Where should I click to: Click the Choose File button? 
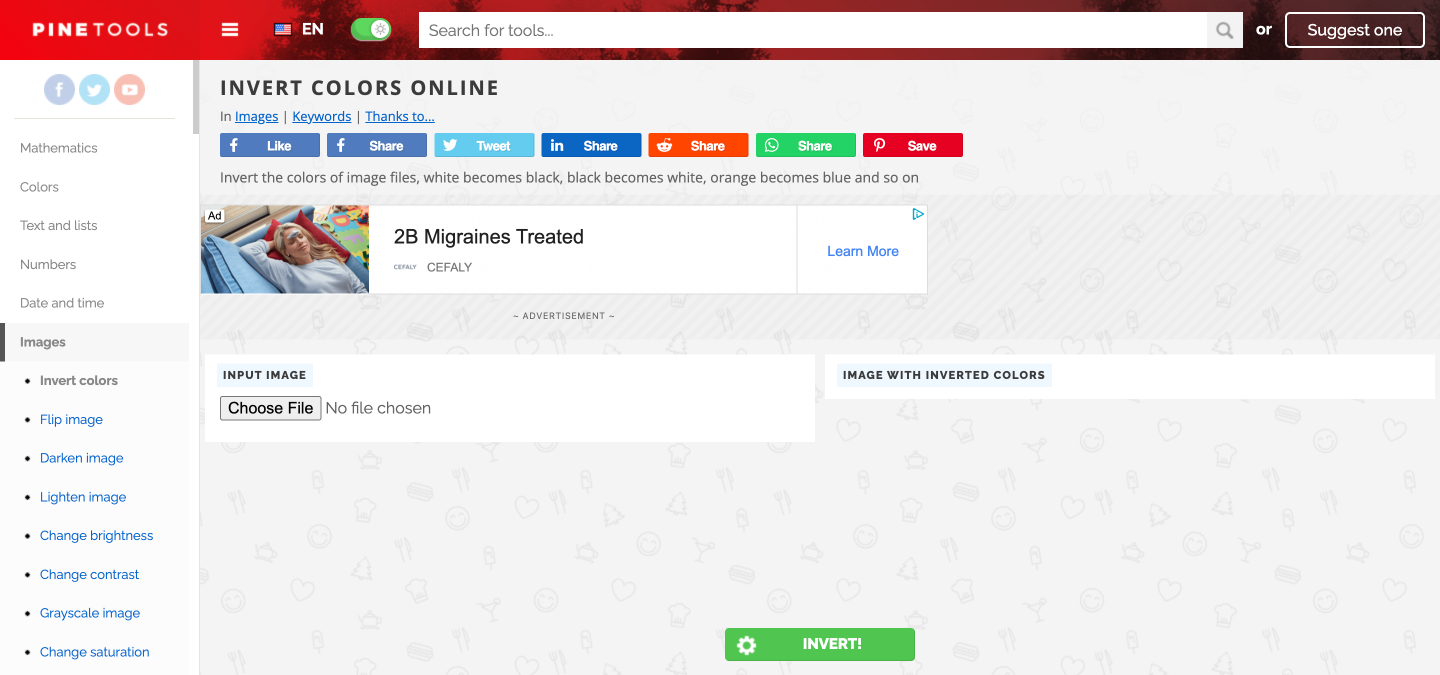click(x=270, y=408)
